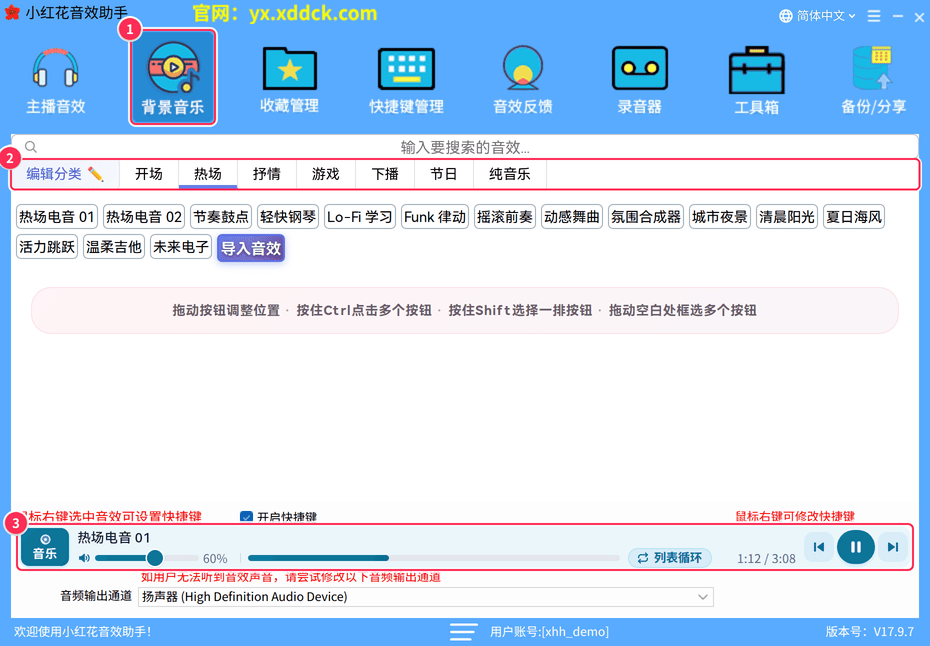The image size is (930, 646).
Task: Skip to the next track
Action: (x=893, y=547)
